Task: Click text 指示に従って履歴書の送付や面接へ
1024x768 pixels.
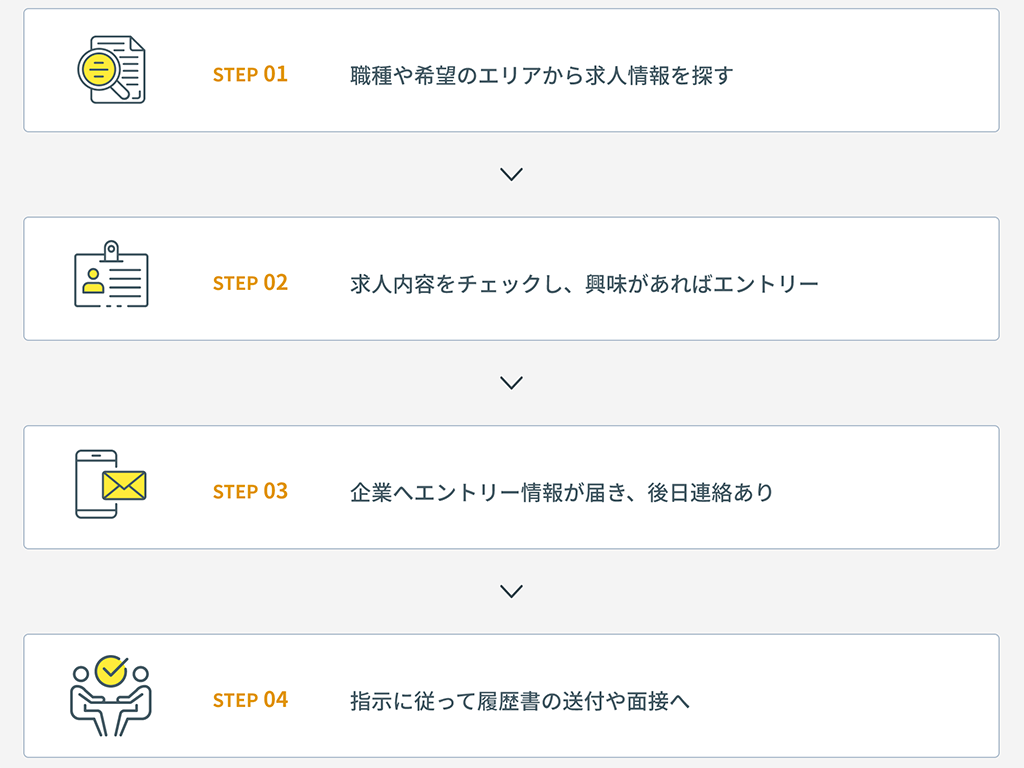Action: point(520,701)
